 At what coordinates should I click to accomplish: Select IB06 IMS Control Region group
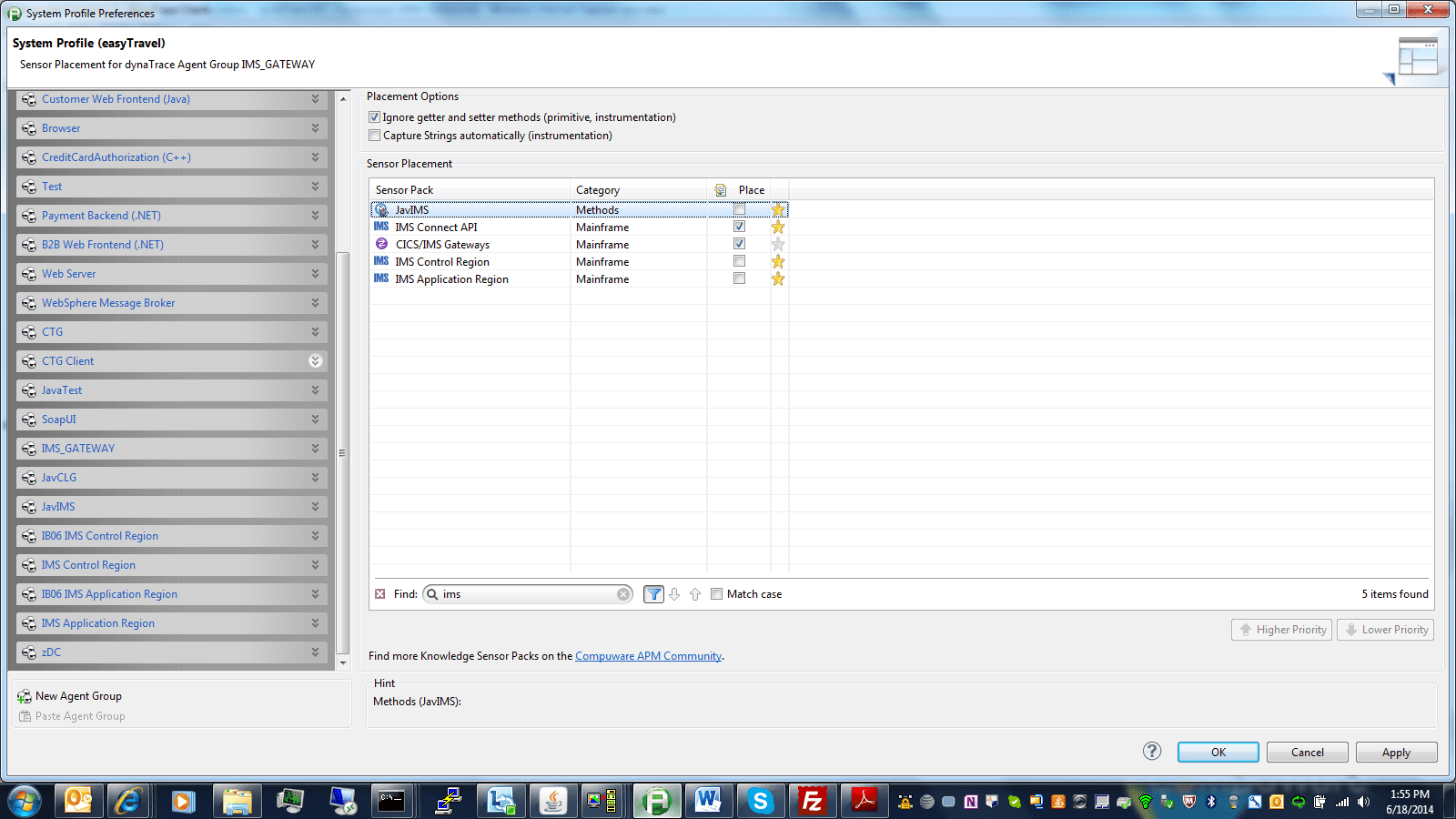172,536
